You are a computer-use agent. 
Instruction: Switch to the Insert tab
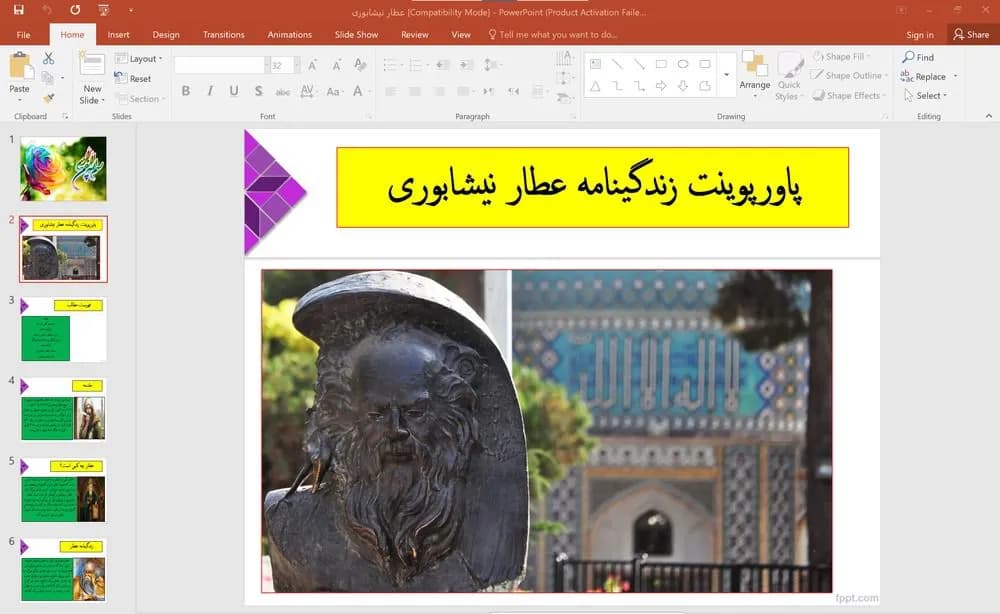click(x=118, y=34)
